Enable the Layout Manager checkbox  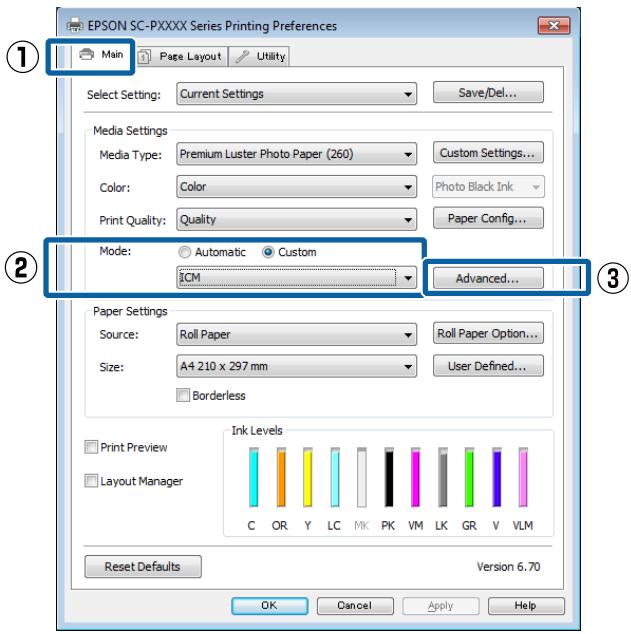91,481
